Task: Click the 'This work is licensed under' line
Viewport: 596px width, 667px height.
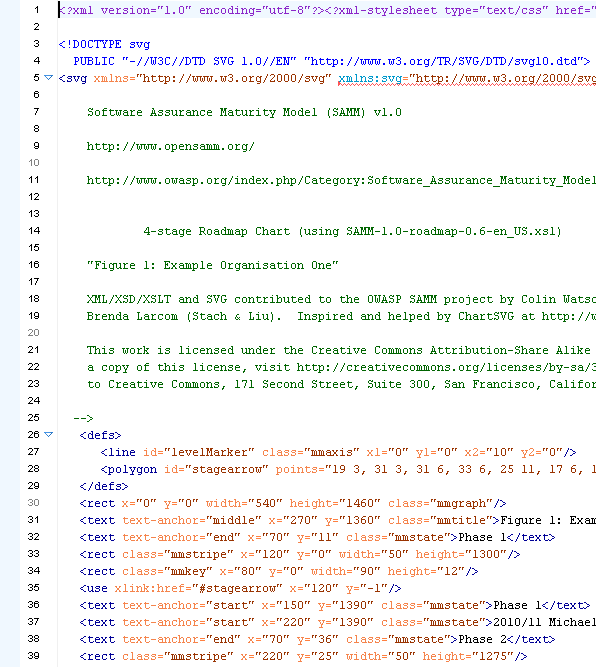Action: [341, 351]
